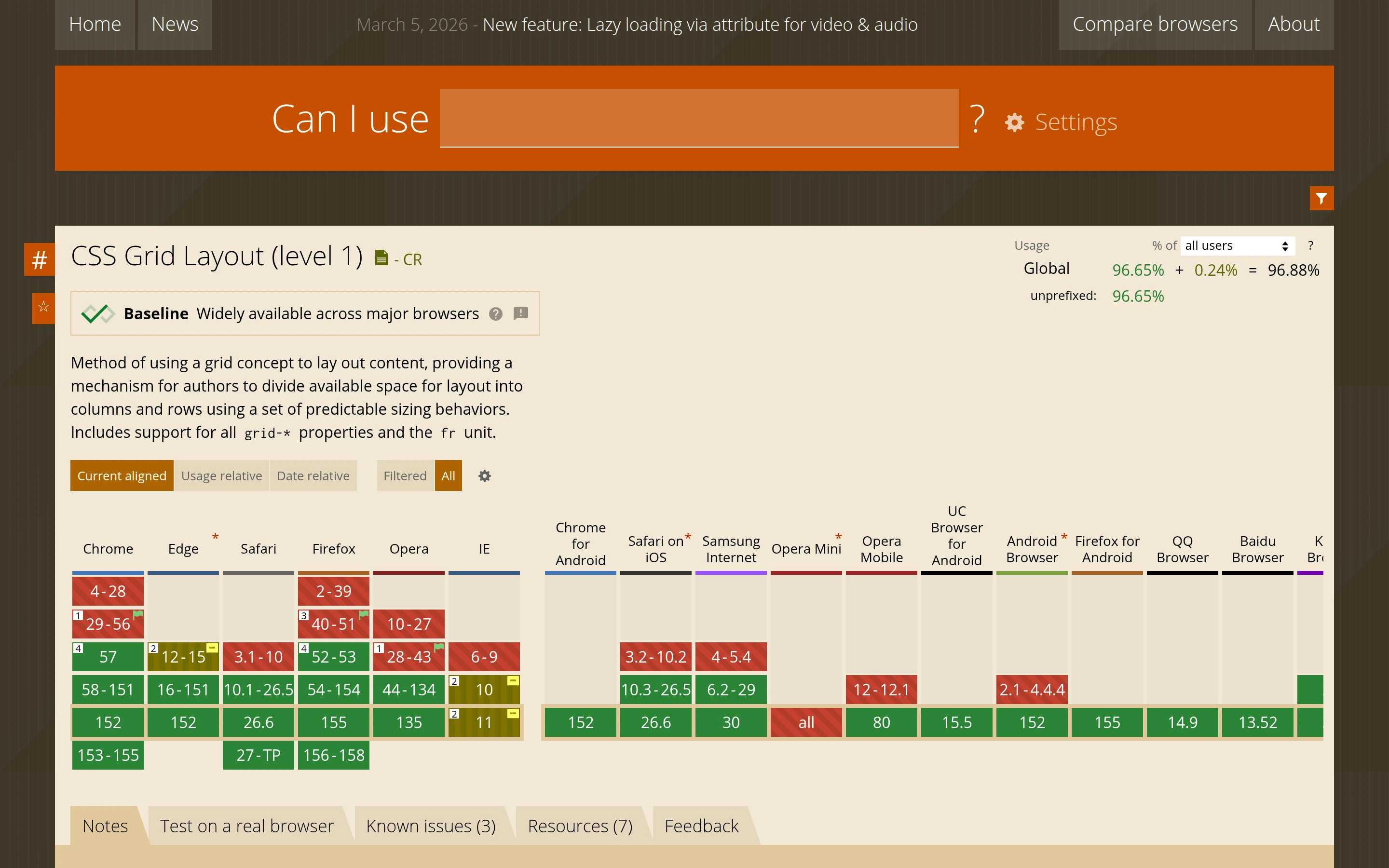Click the Chrome column header
This screenshot has width=1389, height=868.
[x=108, y=549]
